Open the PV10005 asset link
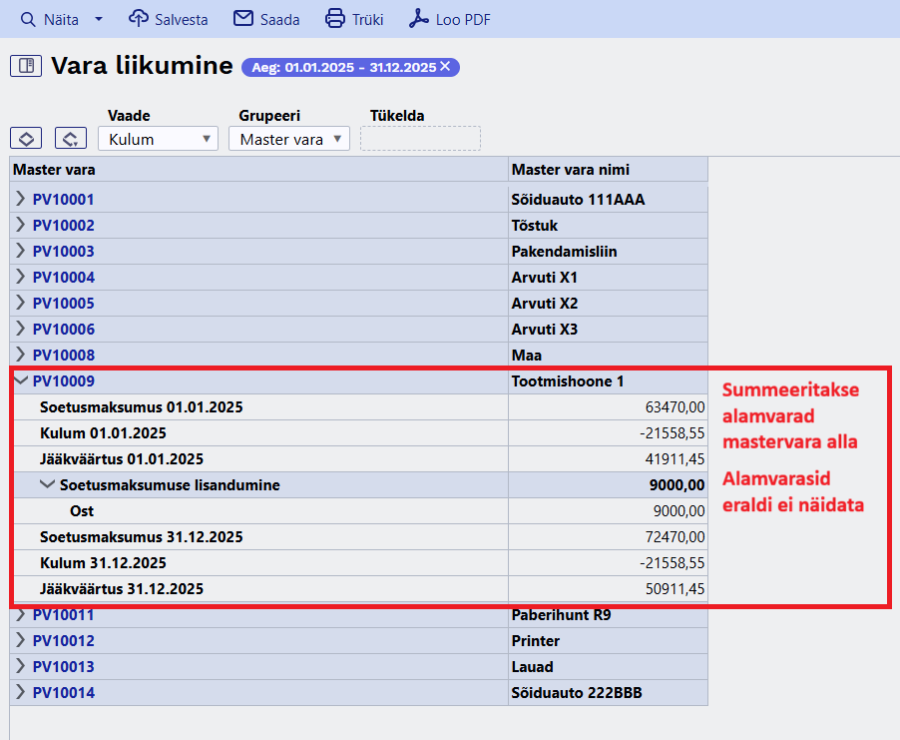 64,303
